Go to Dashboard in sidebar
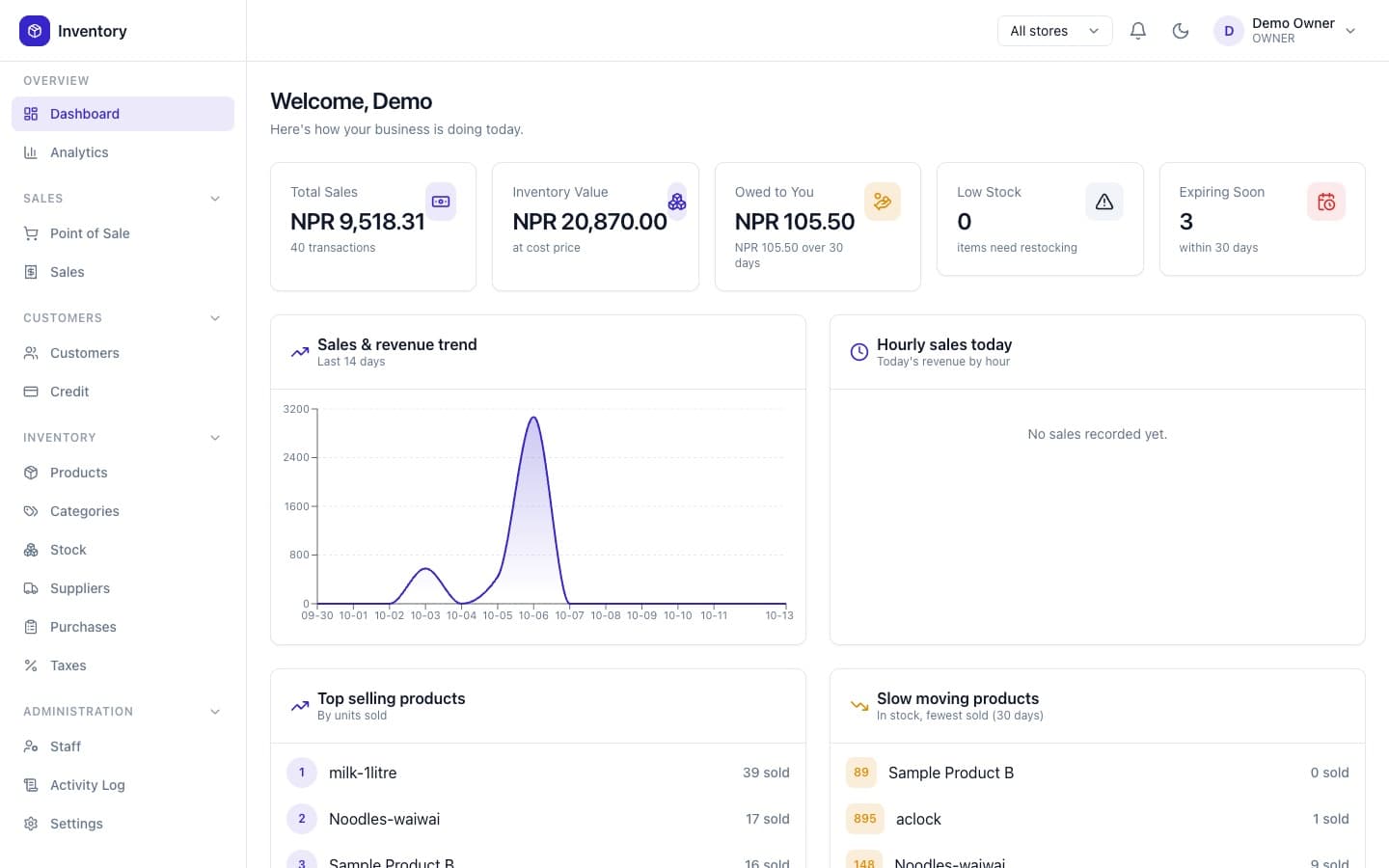The height and width of the screenshot is (868, 1389). pyautogui.click(x=123, y=114)
